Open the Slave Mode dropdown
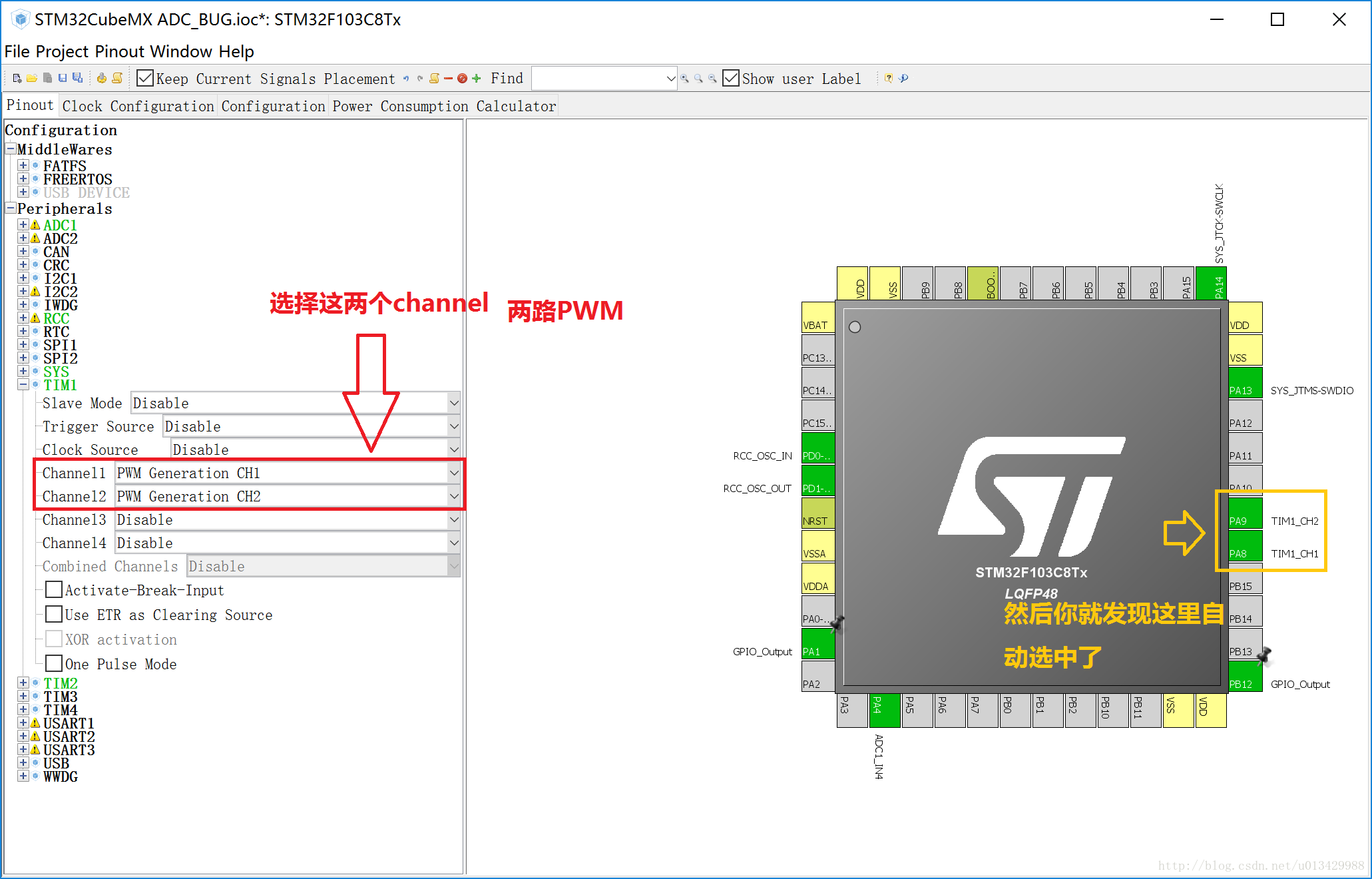This screenshot has height=879, width=1372. (453, 403)
